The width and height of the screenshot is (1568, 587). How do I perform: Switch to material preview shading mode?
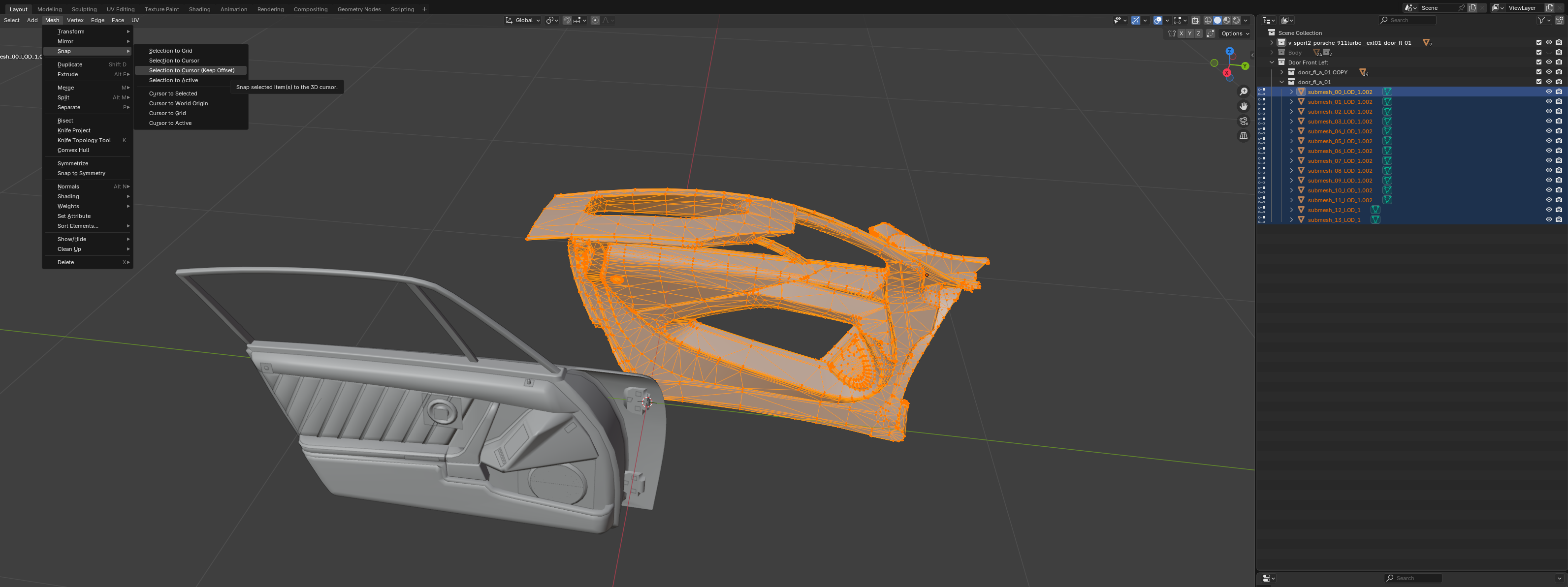[x=1226, y=20]
